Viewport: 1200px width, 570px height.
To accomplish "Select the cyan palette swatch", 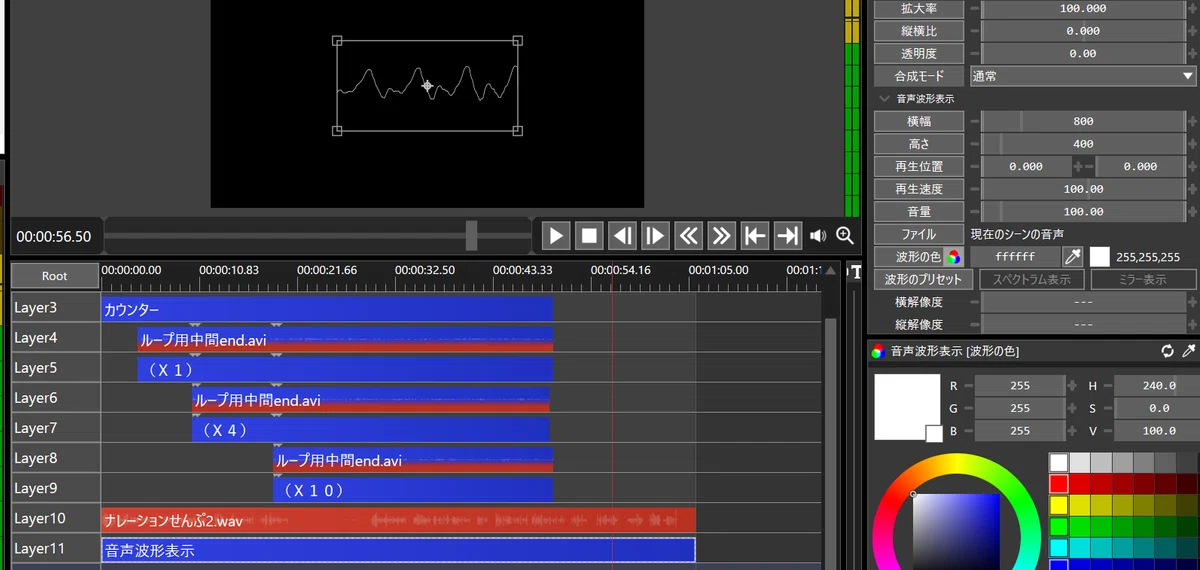I will point(1058,547).
